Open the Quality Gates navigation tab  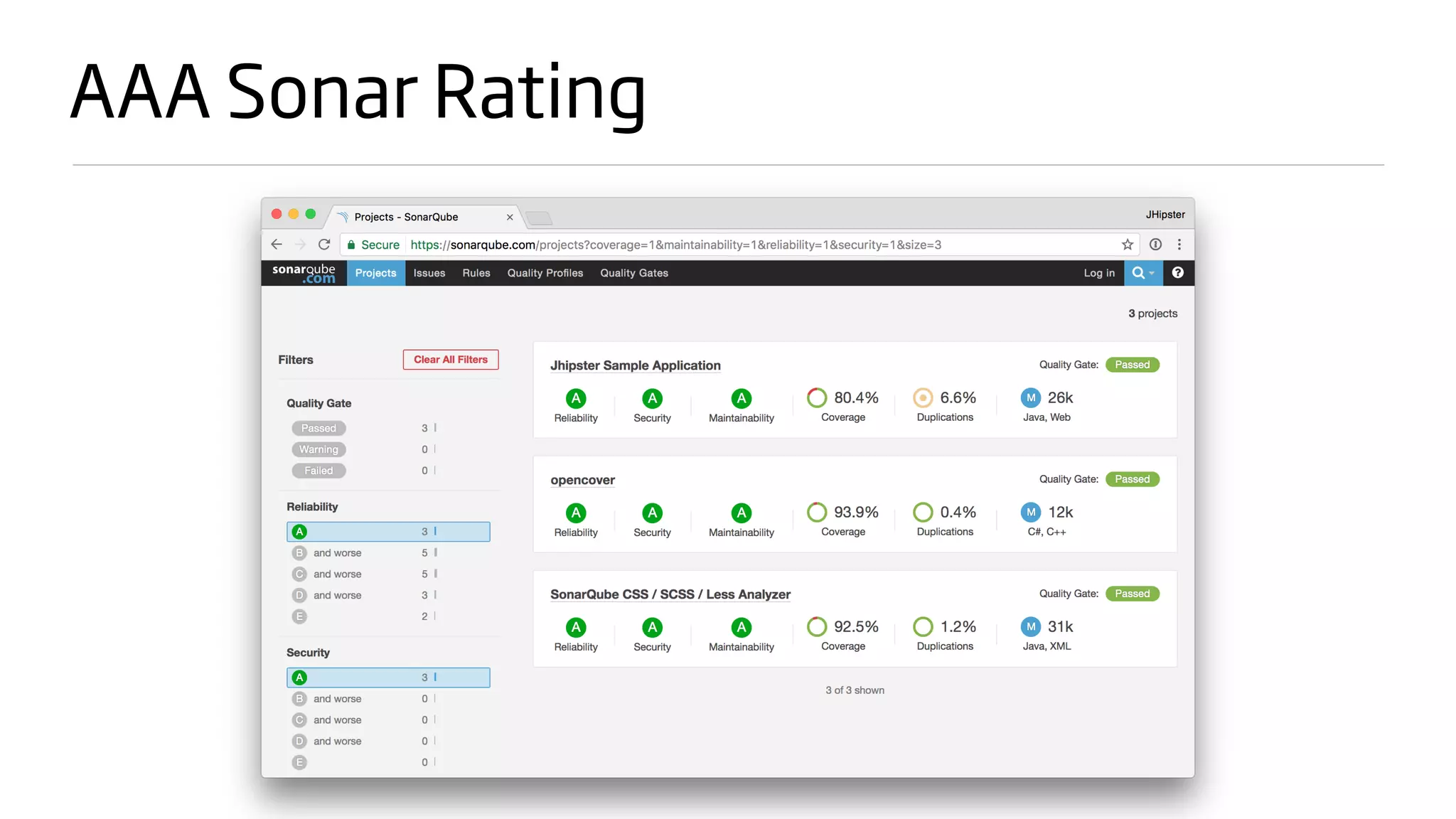pos(634,273)
